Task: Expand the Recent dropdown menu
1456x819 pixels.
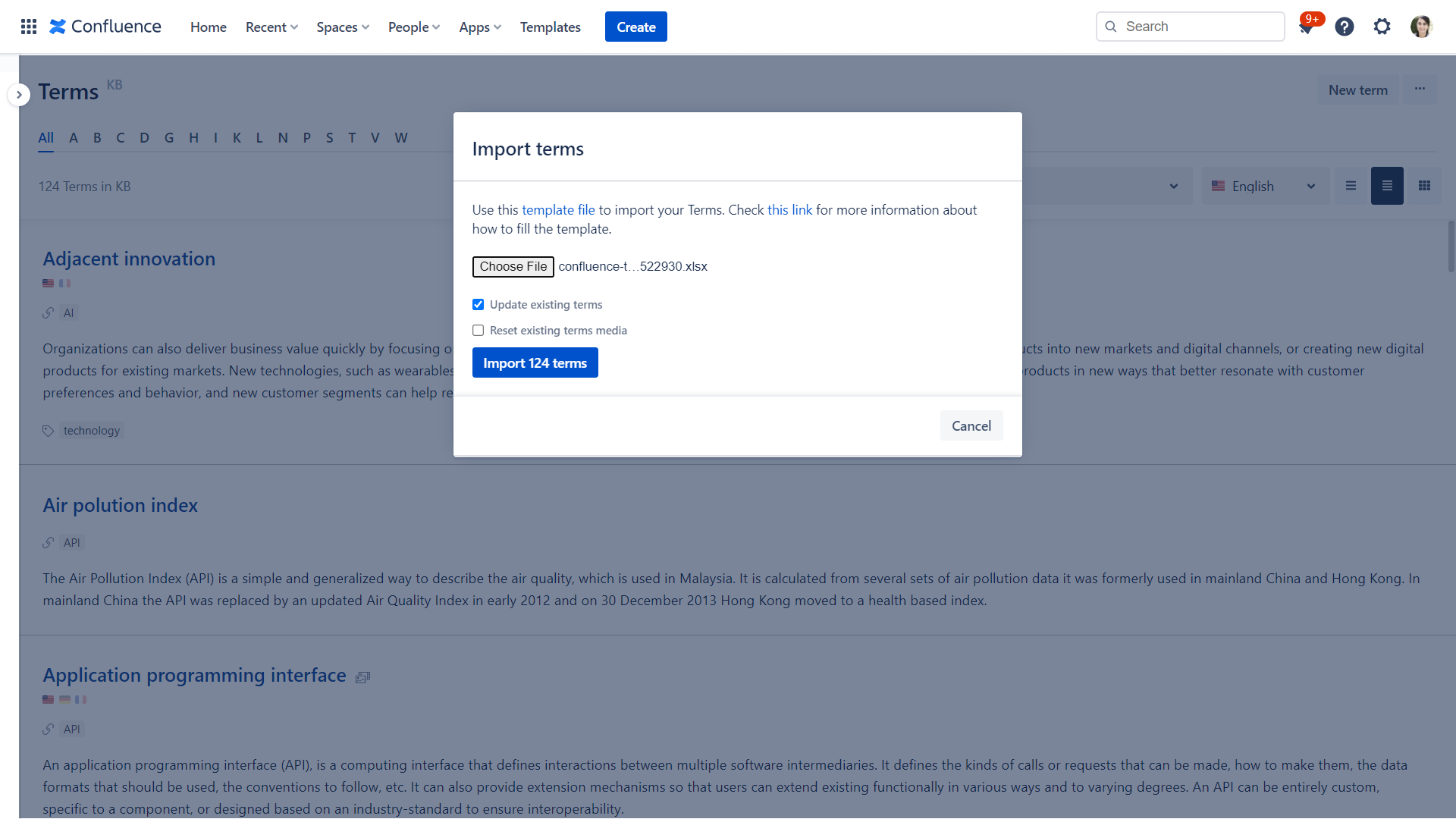Action: (271, 27)
